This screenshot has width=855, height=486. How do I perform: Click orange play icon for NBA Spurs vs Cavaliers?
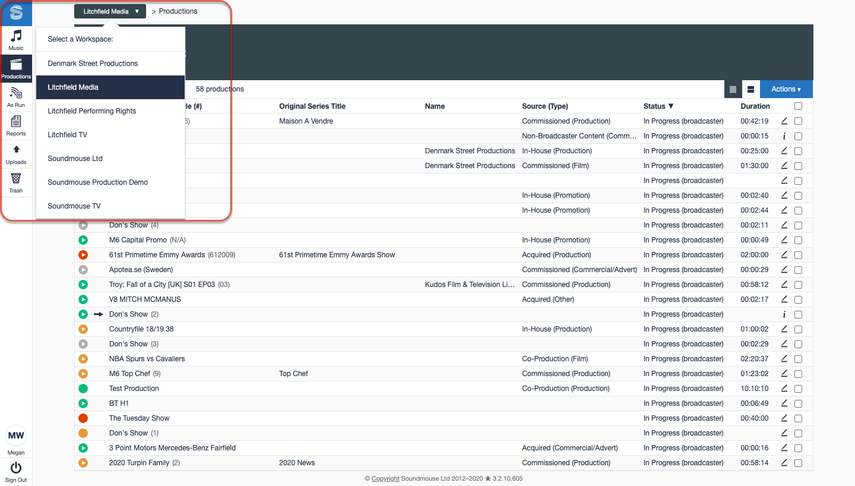click(83, 359)
